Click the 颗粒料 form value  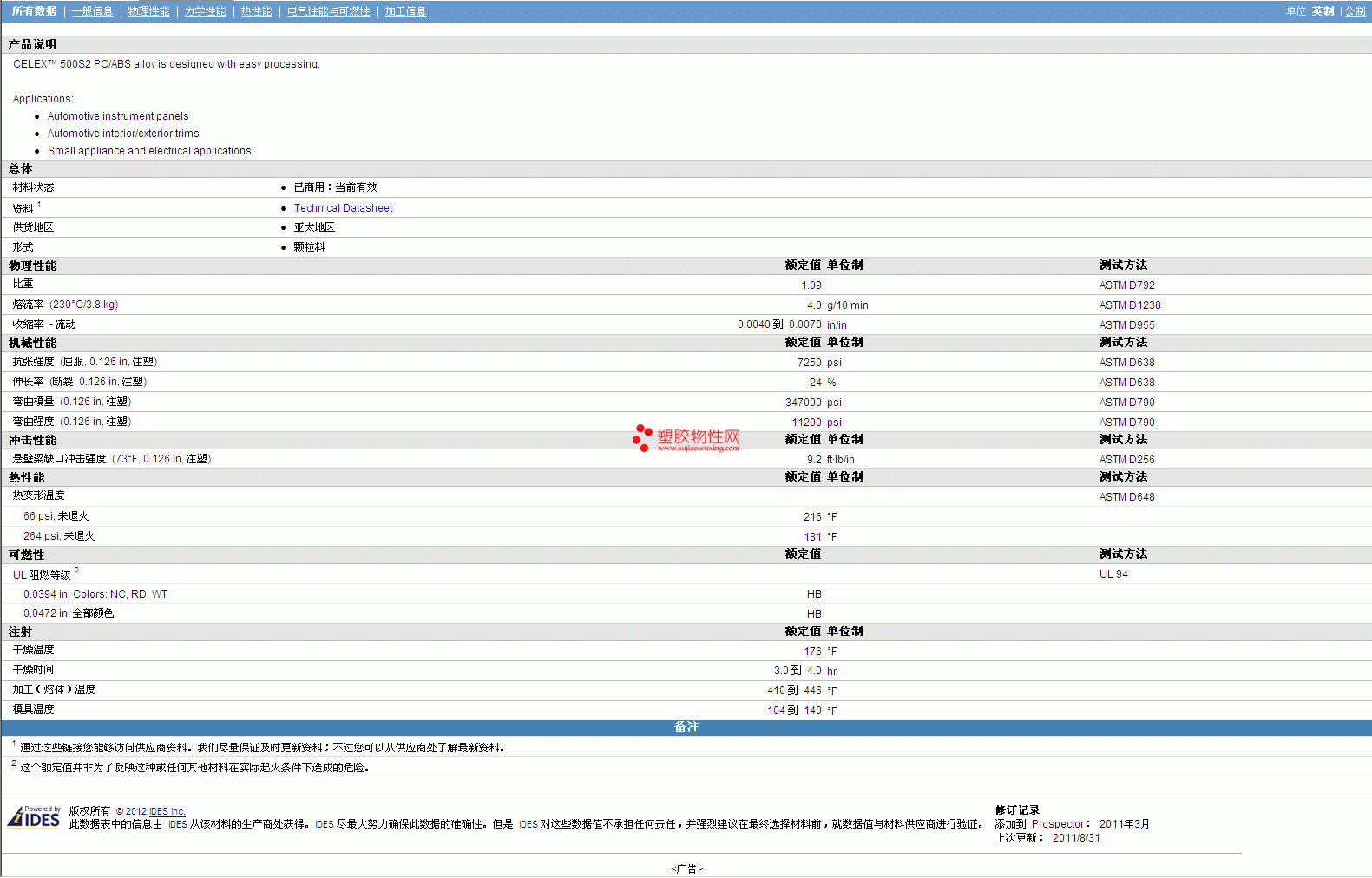point(309,247)
